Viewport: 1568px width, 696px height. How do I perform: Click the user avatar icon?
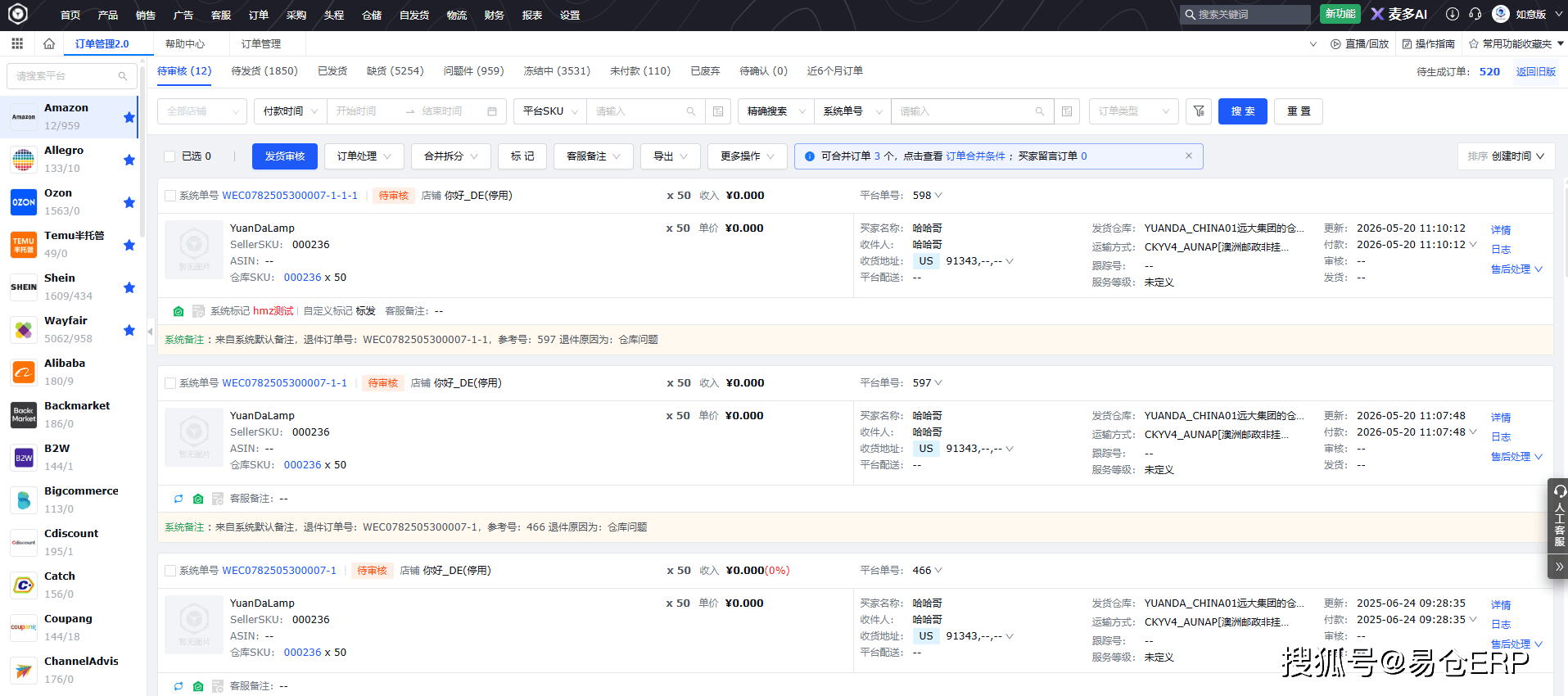1501,14
